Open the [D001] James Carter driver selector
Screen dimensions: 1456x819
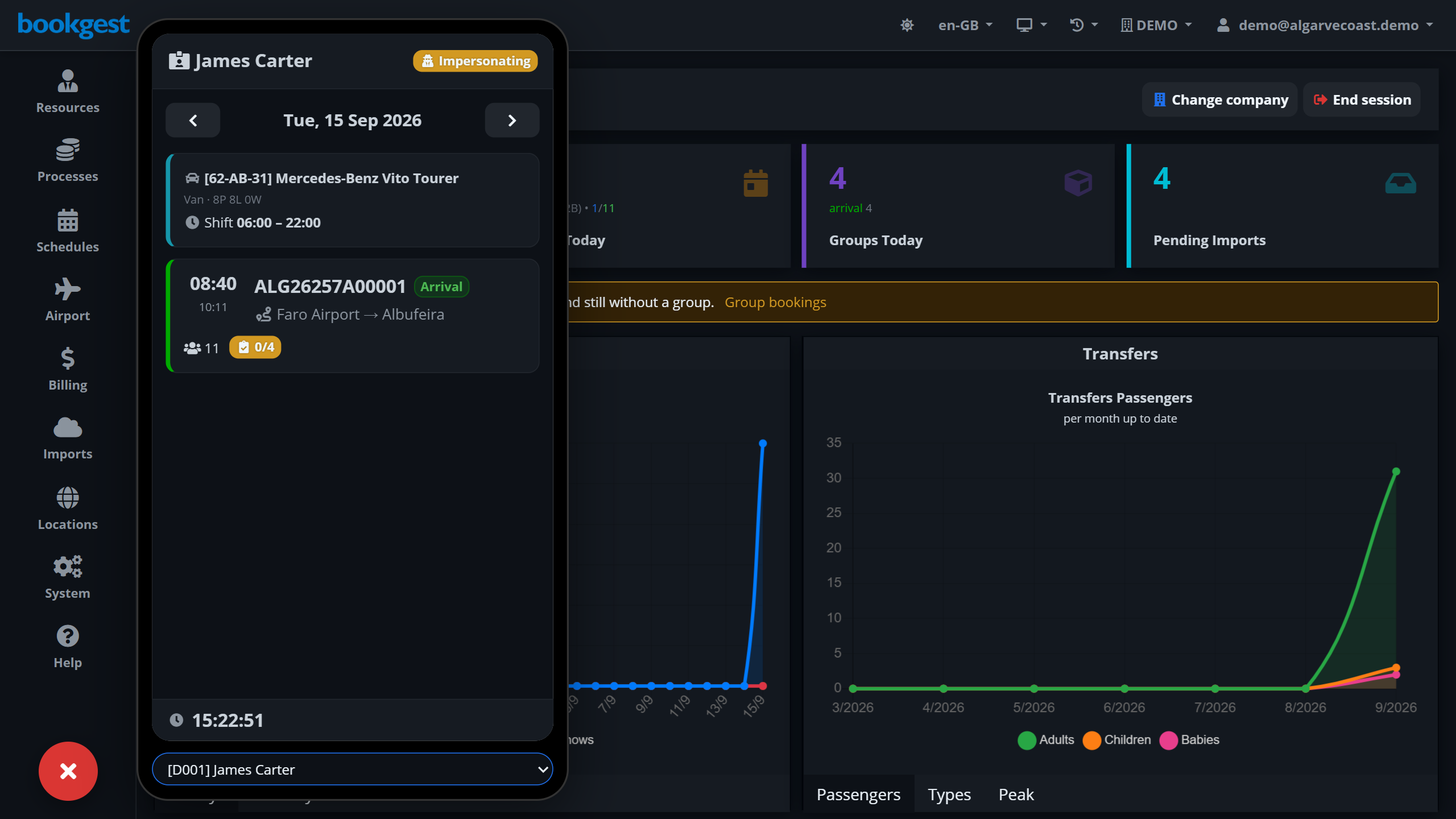coord(353,769)
